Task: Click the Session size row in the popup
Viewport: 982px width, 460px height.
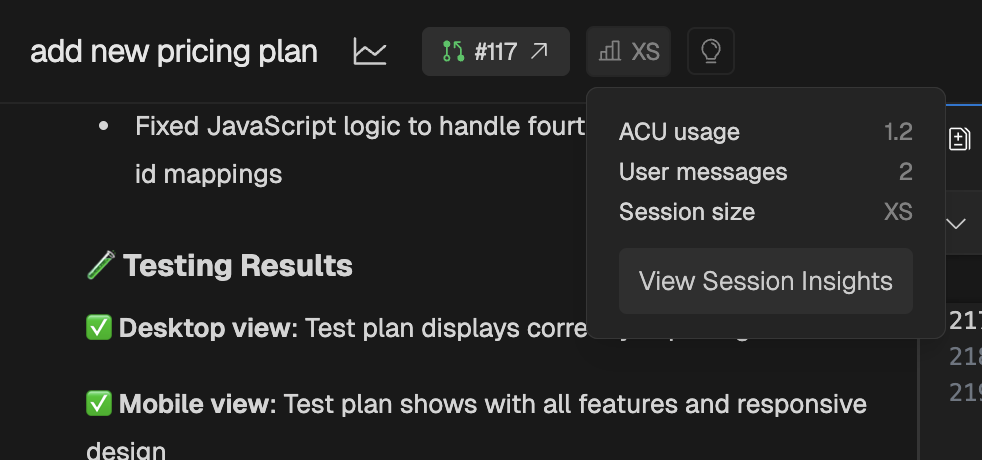Action: [765, 212]
